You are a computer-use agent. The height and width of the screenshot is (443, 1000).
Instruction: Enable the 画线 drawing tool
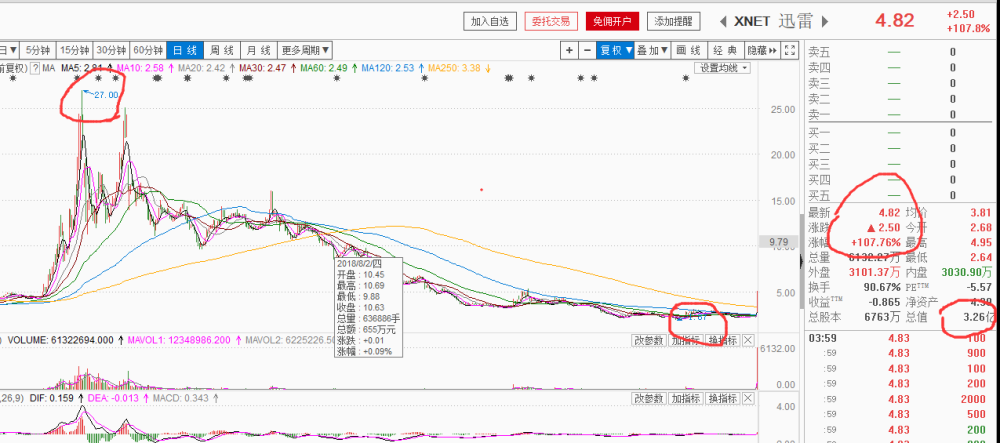tap(688, 50)
